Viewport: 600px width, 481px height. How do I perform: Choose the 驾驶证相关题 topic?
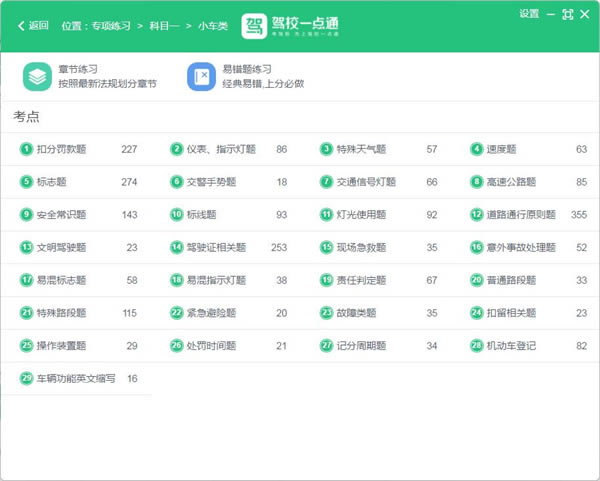(214, 247)
